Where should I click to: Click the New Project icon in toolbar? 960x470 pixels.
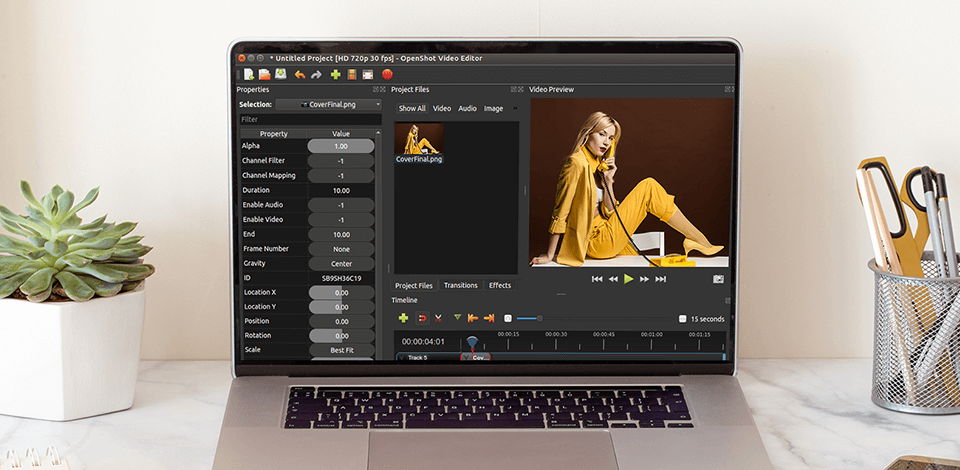tap(249, 74)
